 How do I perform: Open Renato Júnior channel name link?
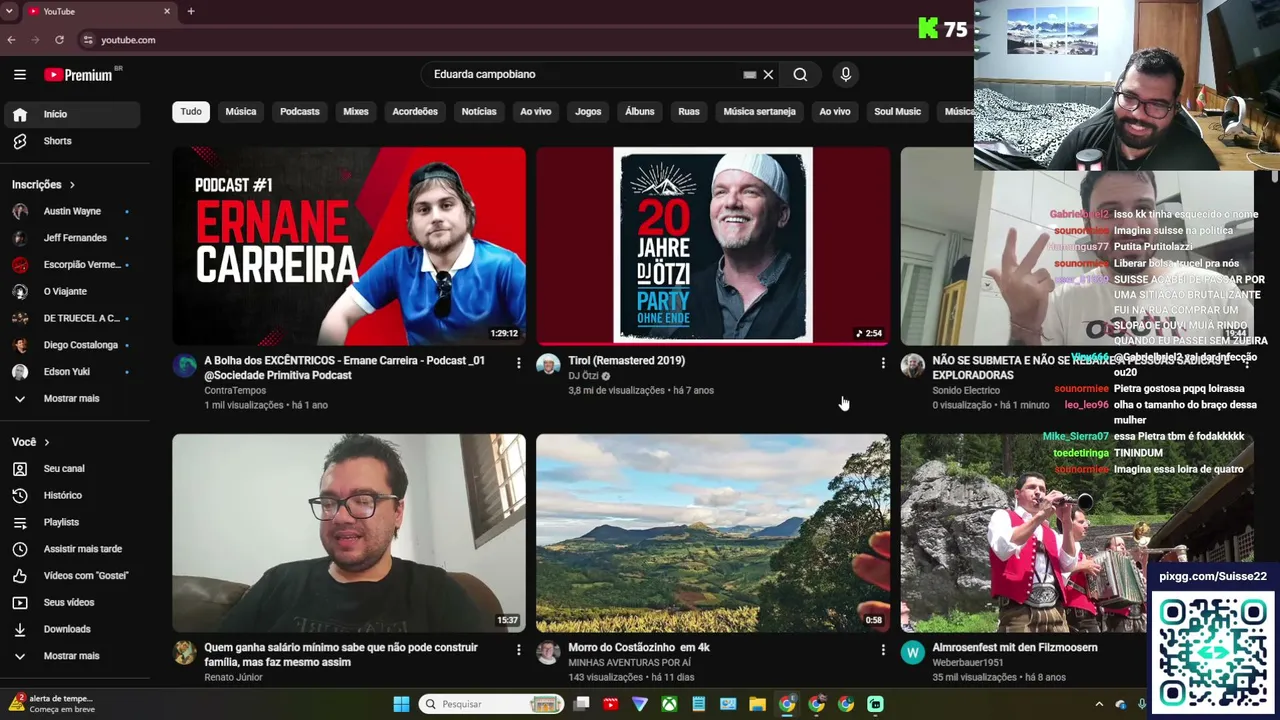click(x=233, y=678)
